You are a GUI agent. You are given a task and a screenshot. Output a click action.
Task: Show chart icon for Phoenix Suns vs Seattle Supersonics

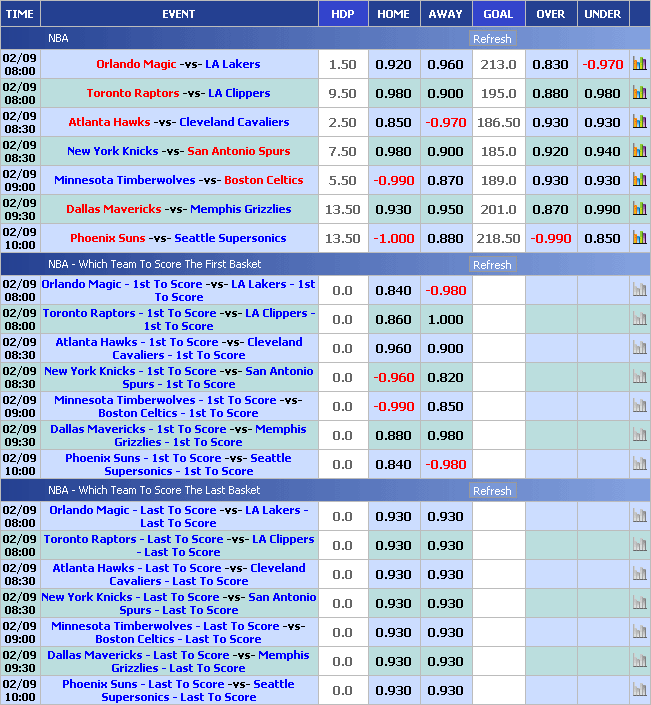639,238
